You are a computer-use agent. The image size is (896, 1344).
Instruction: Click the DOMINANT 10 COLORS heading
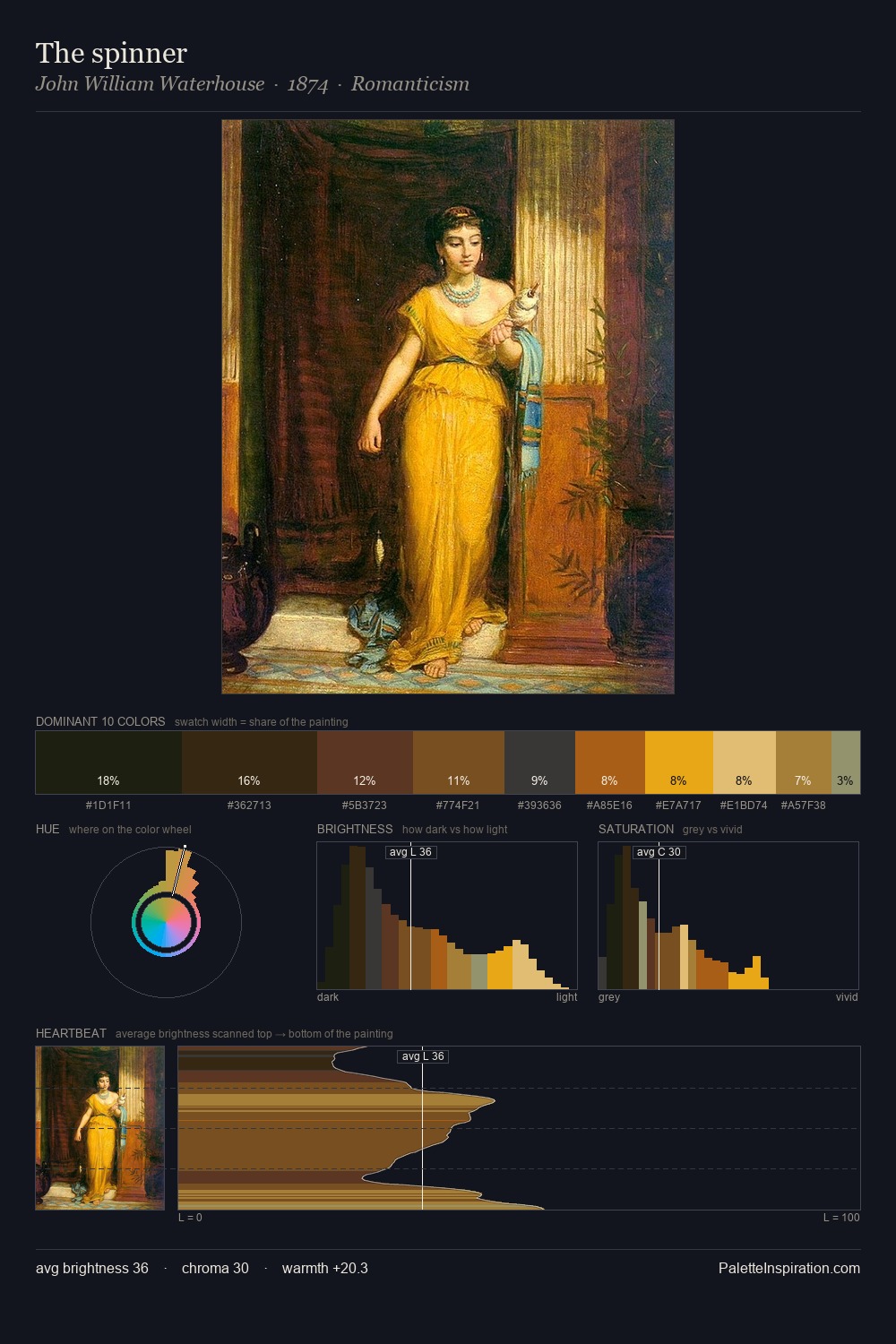pyautogui.click(x=100, y=721)
